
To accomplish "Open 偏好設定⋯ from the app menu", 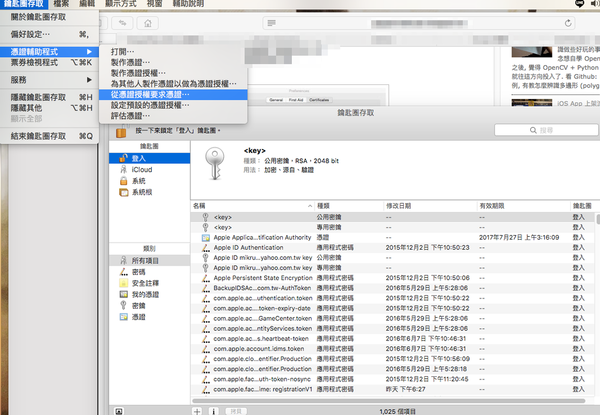I will [49, 34].
